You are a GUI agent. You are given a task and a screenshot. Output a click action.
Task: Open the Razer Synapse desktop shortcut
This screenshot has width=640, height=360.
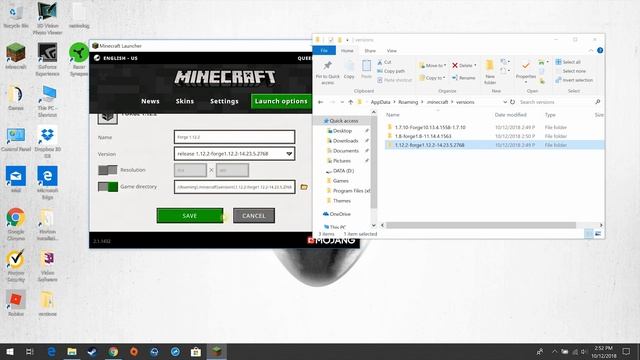(x=78, y=60)
